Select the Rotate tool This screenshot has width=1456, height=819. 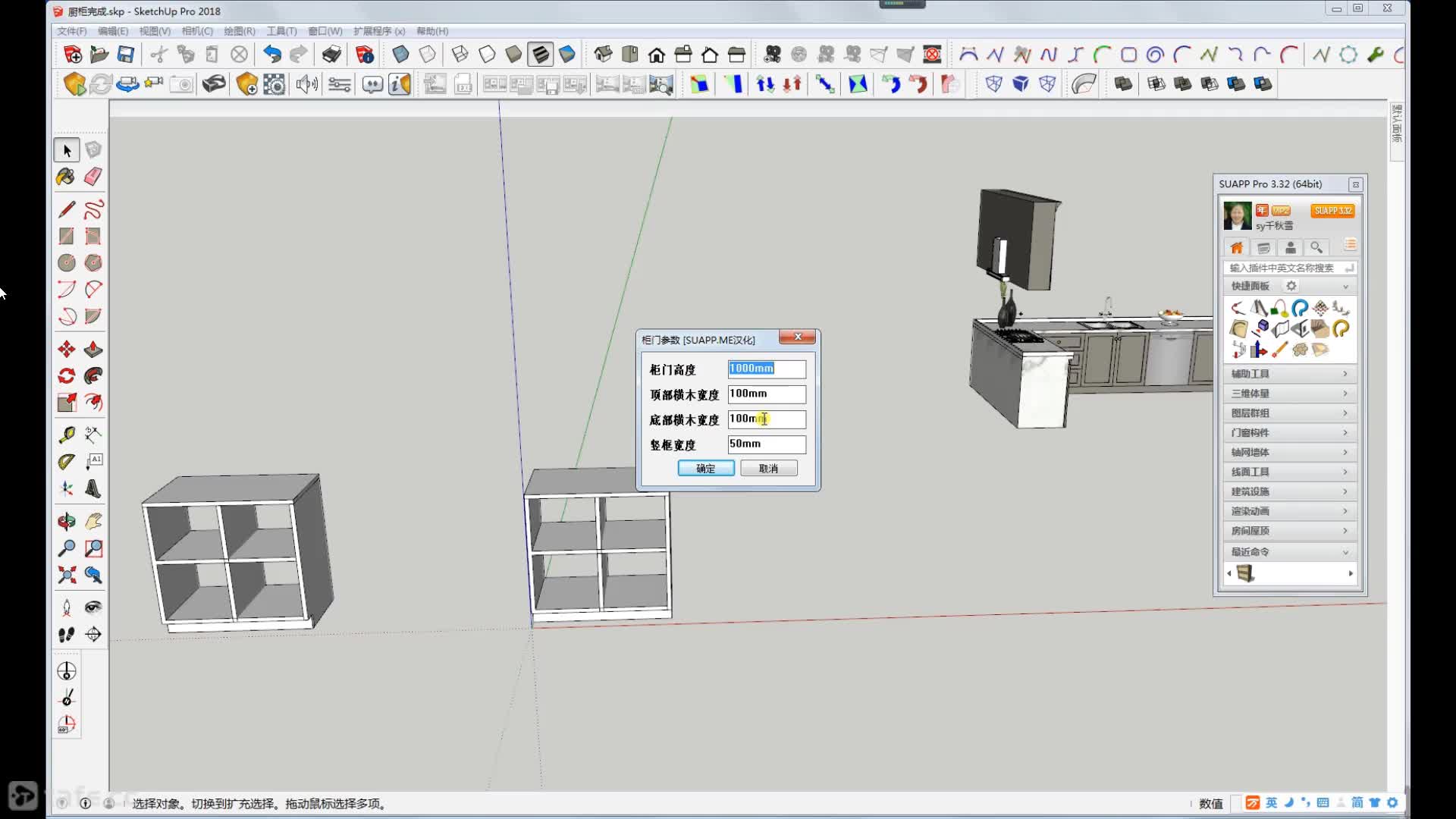(x=66, y=375)
